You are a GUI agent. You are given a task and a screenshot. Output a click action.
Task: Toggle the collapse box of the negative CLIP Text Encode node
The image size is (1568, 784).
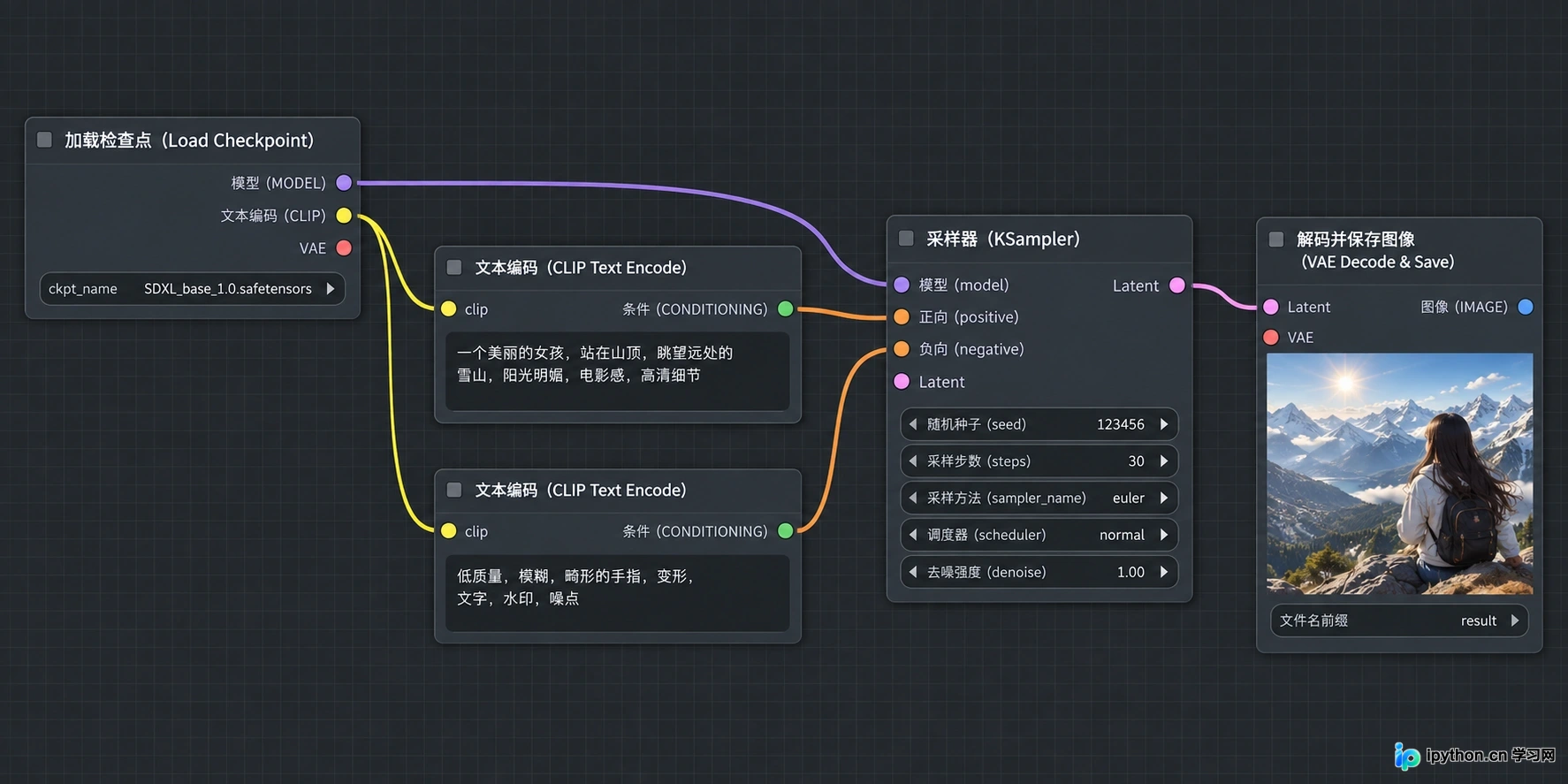point(454,490)
